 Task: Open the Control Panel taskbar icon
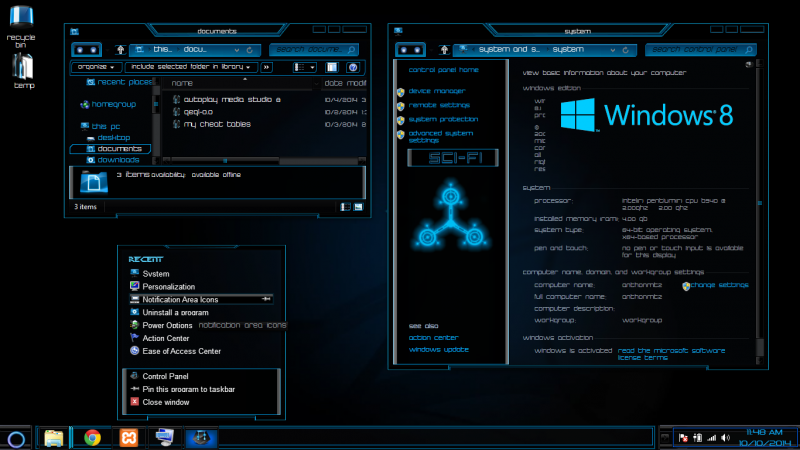tap(201, 438)
